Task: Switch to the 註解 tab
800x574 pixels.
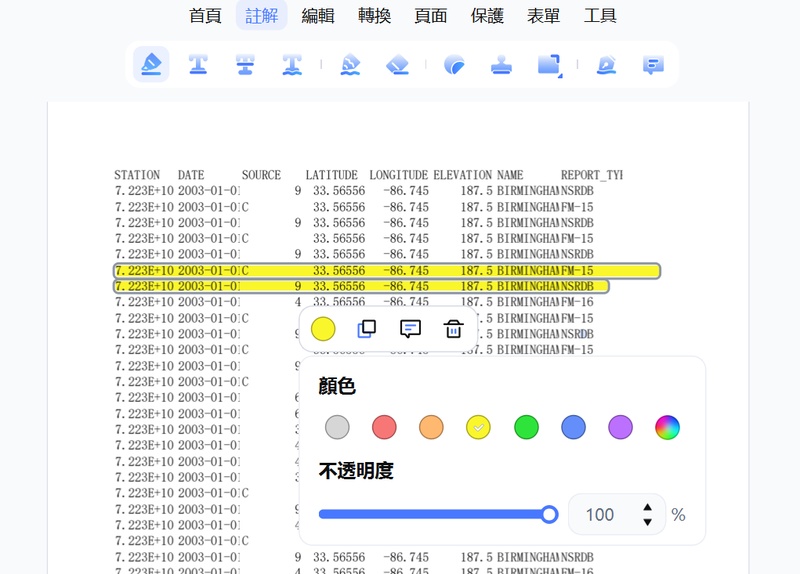Action: tap(261, 15)
